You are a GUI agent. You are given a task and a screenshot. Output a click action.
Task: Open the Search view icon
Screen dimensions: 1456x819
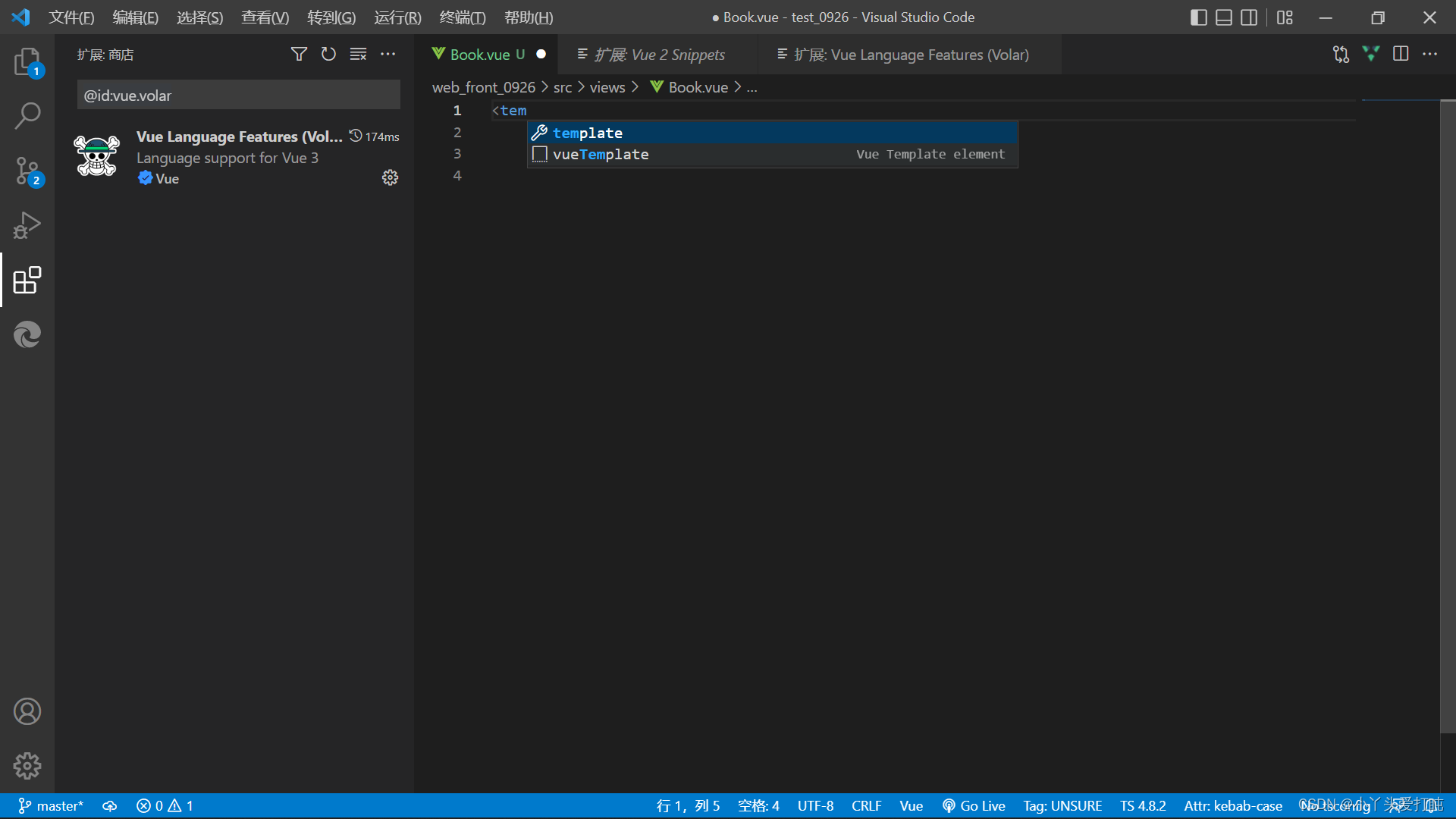click(27, 116)
